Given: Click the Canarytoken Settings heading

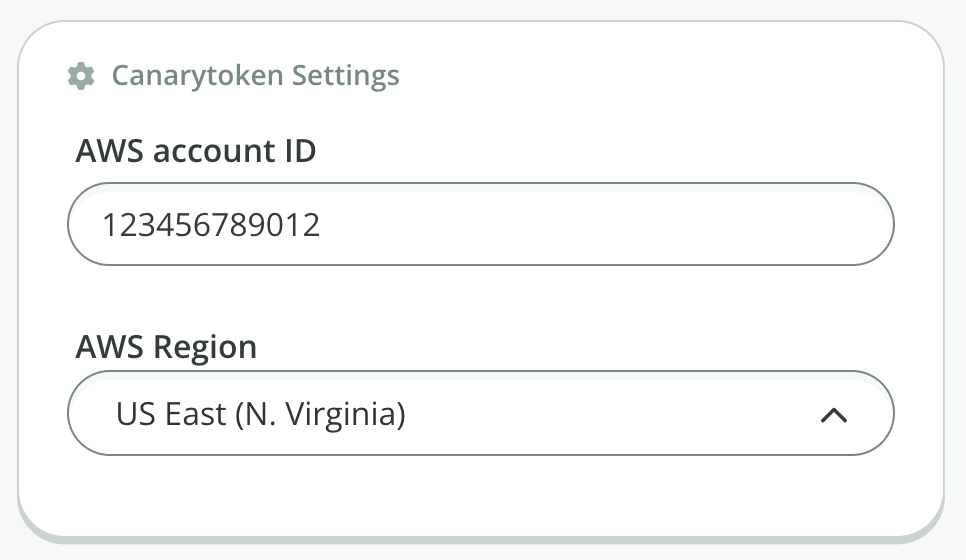Looking at the screenshot, I should [x=255, y=75].
